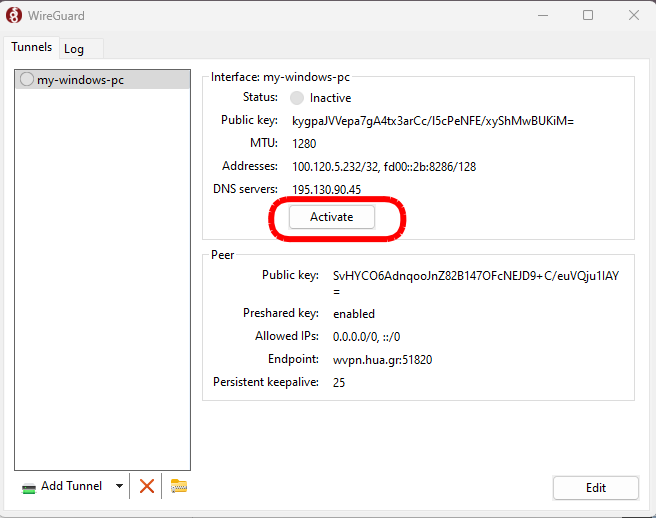This screenshot has height=518, width=656.
Task: Export tunnels using the zip folder icon
Action: tap(179, 486)
